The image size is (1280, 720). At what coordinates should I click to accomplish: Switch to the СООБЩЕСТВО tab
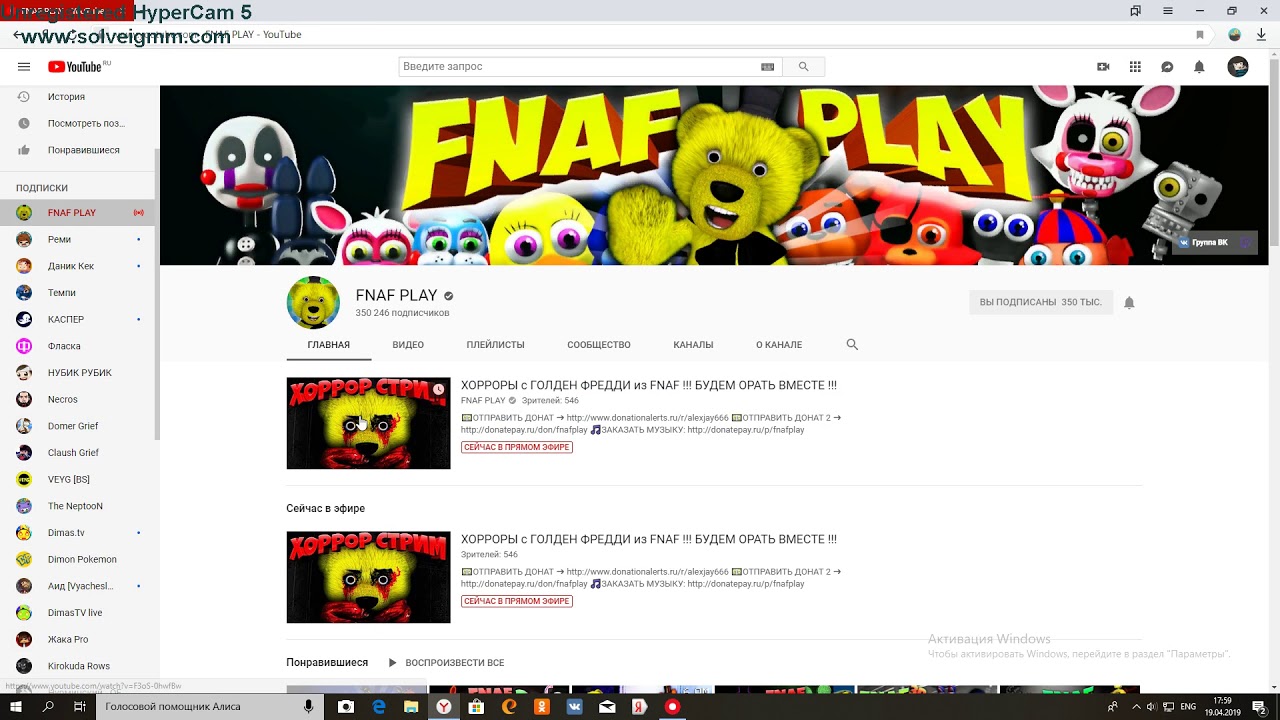(599, 345)
